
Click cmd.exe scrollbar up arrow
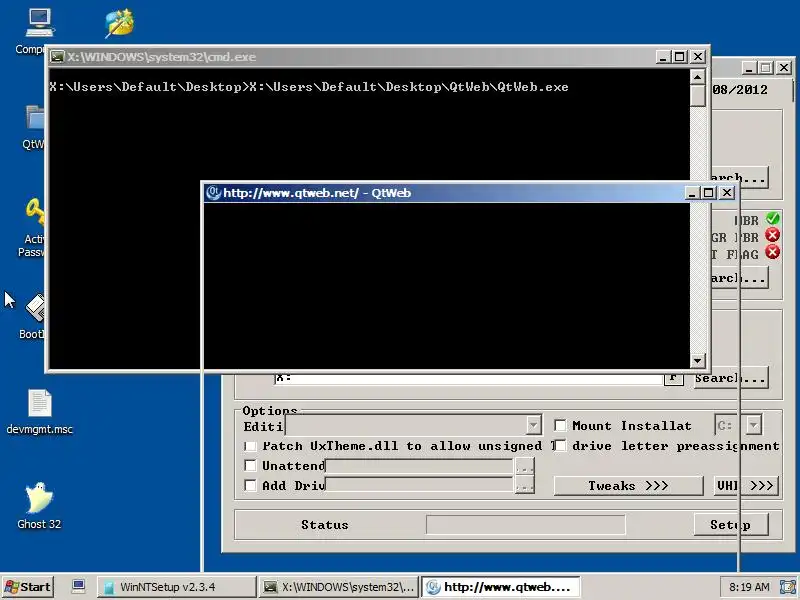(697, 77)
